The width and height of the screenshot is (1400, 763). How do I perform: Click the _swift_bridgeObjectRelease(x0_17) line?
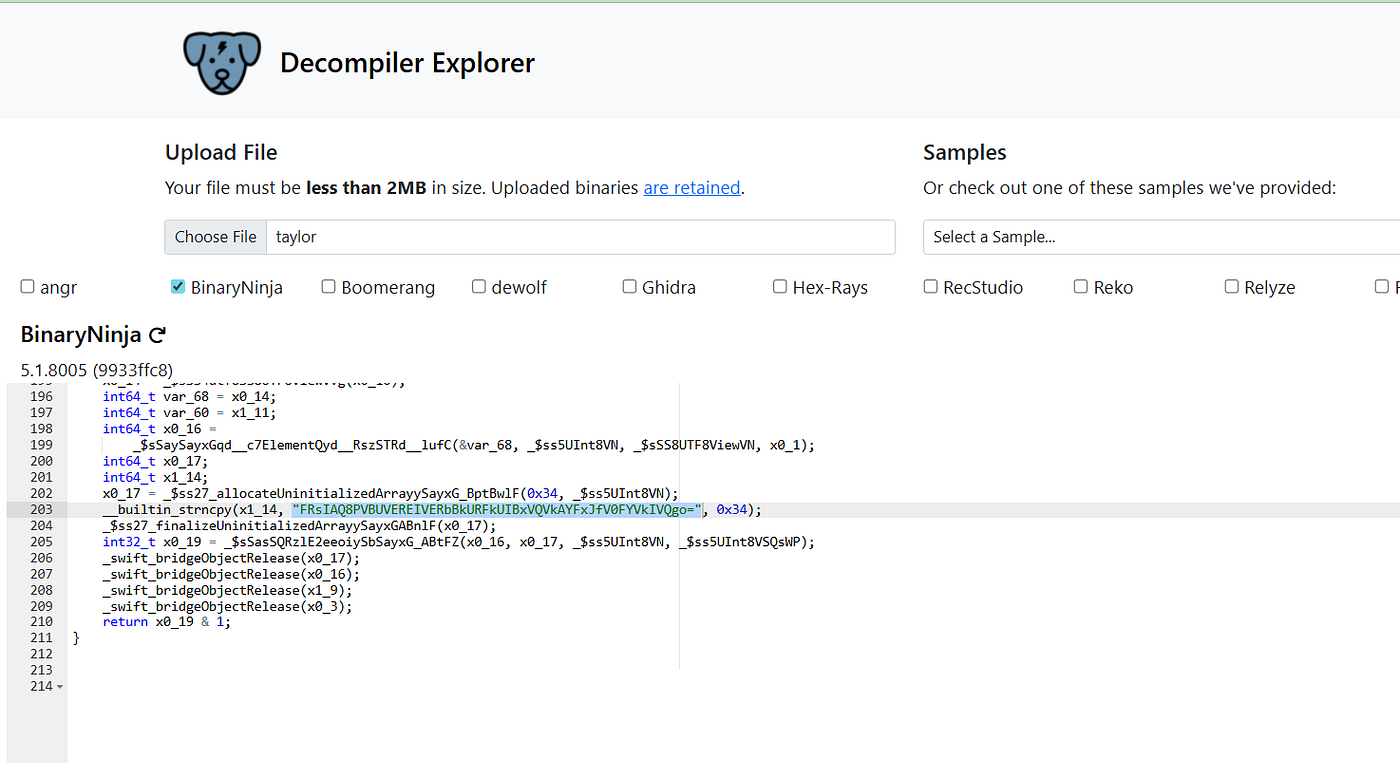point(231,558)
